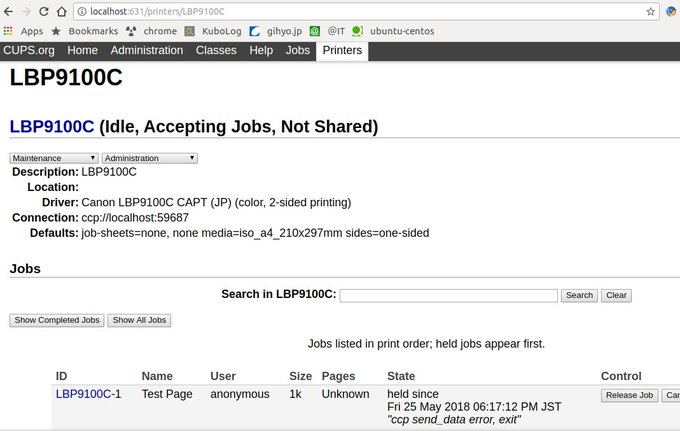Open the CUPS.org menu item
Image resolution: width=680 pixels, height=431 pixels.
pyautogui.click(x=29, y=50)
